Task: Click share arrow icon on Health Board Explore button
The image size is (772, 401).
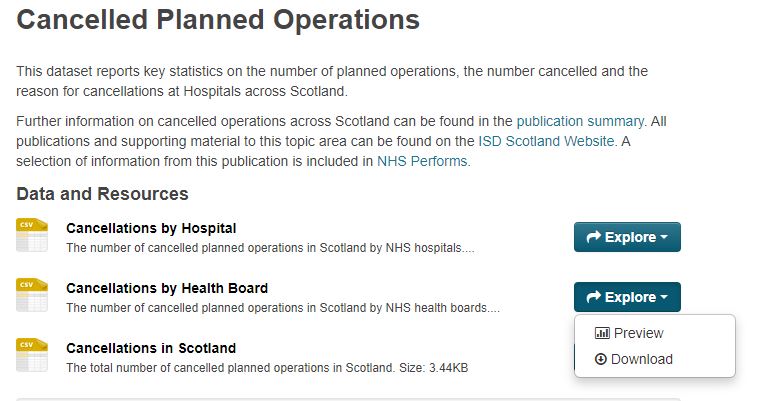Action: tap(593, 297)
